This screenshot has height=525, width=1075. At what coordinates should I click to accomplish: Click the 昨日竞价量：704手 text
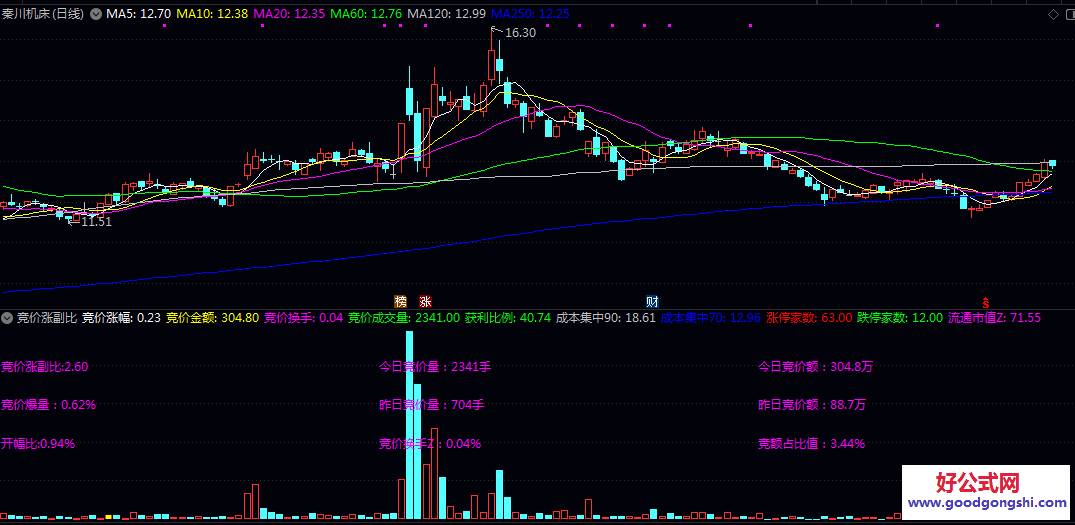click(x=432, y=405)
